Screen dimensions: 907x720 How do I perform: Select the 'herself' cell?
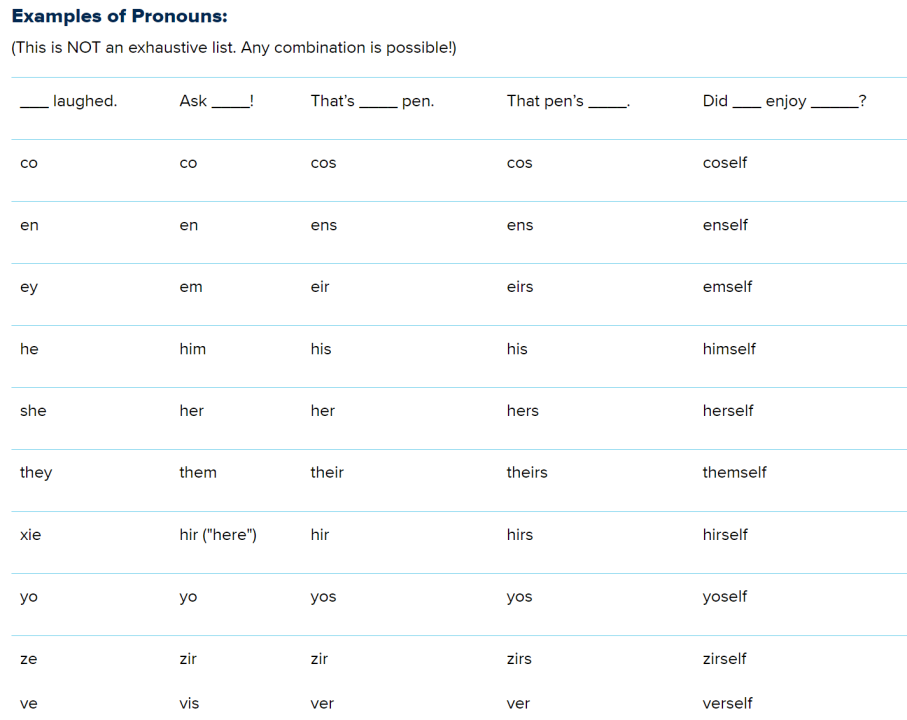[728, 411]
